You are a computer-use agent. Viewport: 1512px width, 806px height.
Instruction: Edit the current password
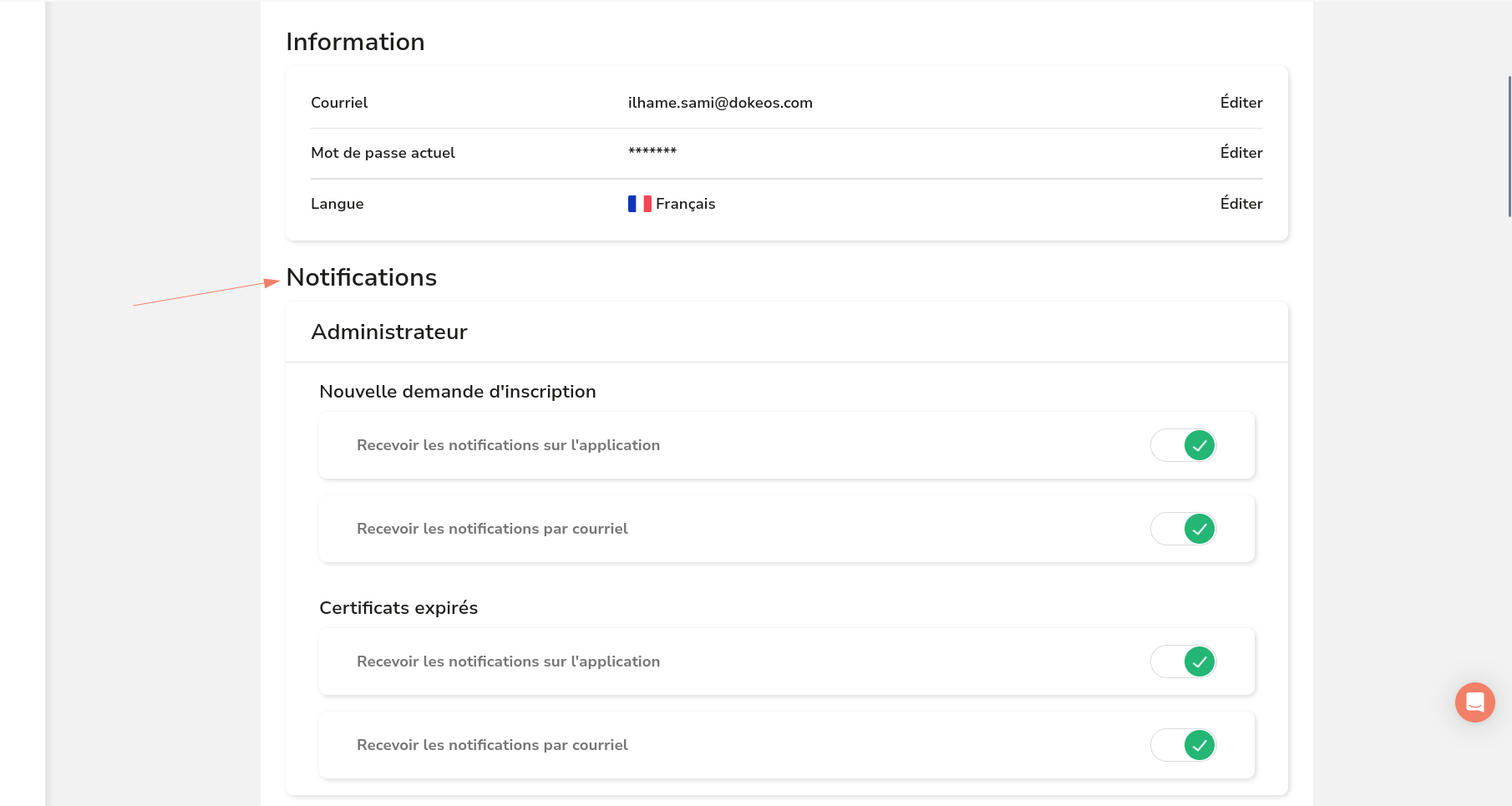click(x=1241, y=153)
